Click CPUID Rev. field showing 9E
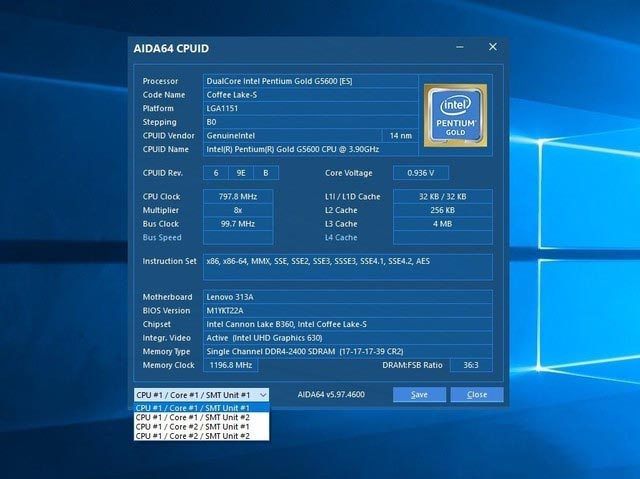Image resolution: width=640 pixels, height=479 pixels. pos(241,173)
